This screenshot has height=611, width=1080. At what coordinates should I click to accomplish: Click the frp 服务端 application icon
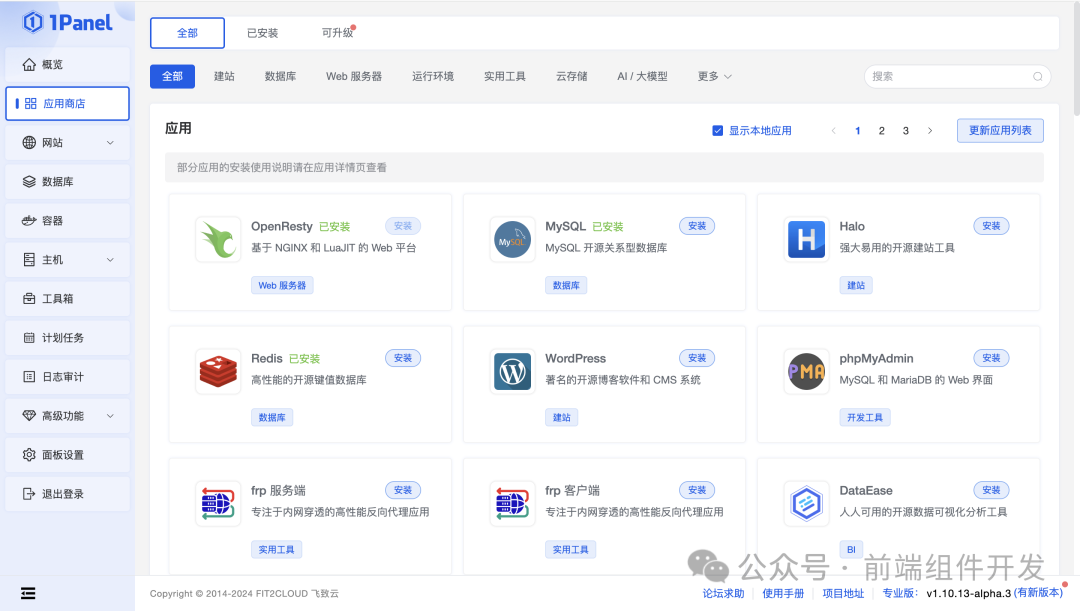click(x=218, y=503)
